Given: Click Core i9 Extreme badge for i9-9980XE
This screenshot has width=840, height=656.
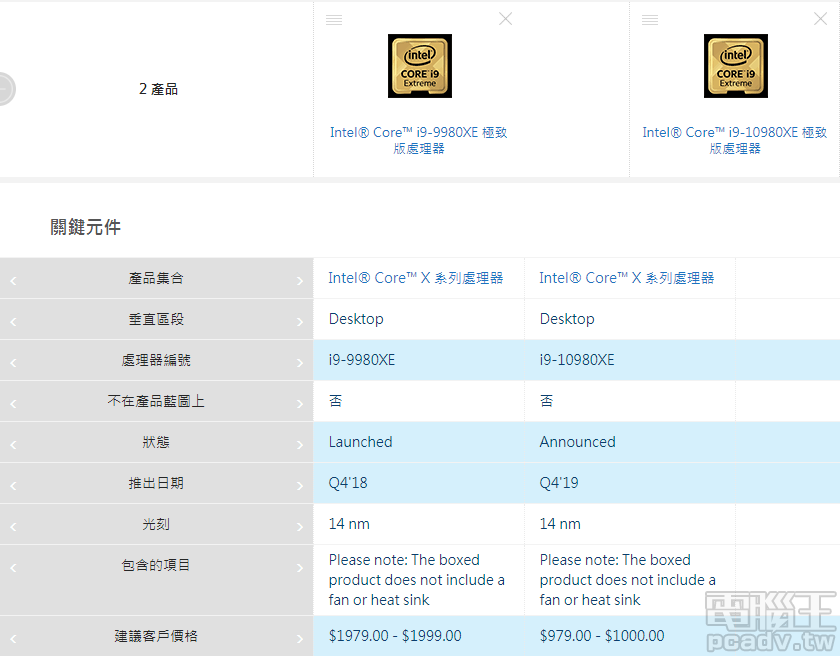Looking at the screenshot, I should 419,66.
